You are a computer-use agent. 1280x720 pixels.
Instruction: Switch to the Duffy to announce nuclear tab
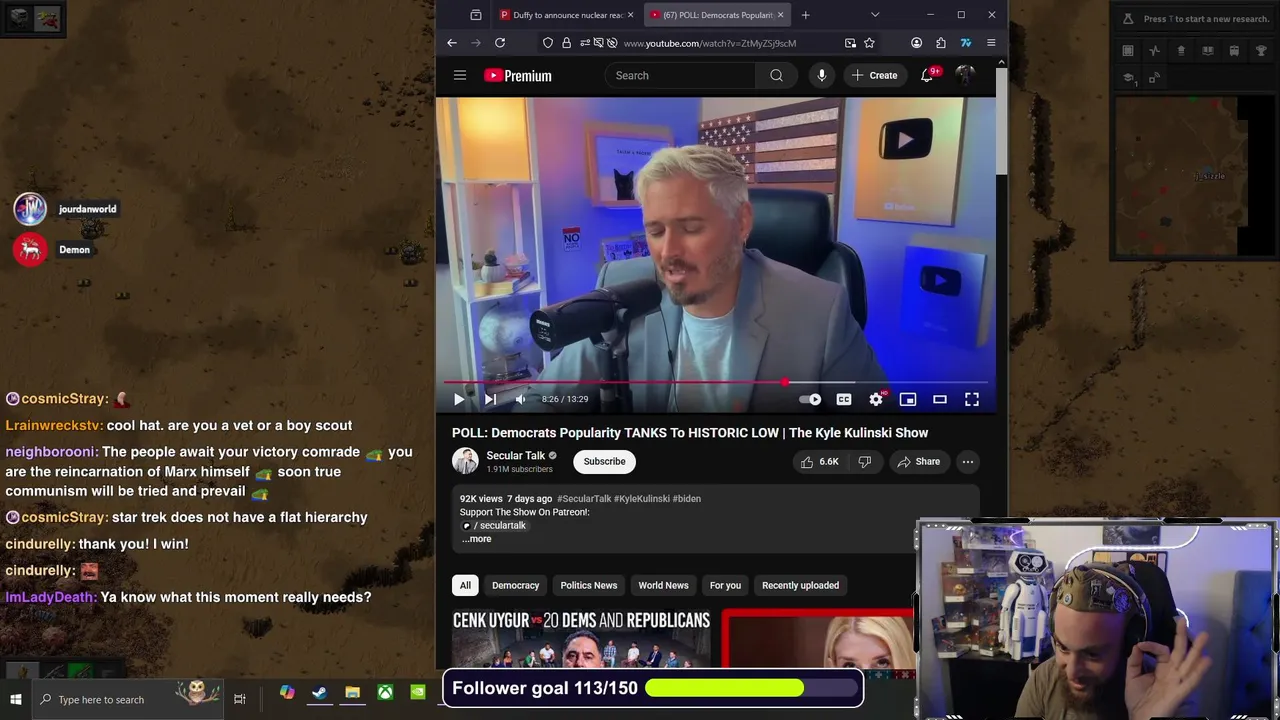(565, 15)
